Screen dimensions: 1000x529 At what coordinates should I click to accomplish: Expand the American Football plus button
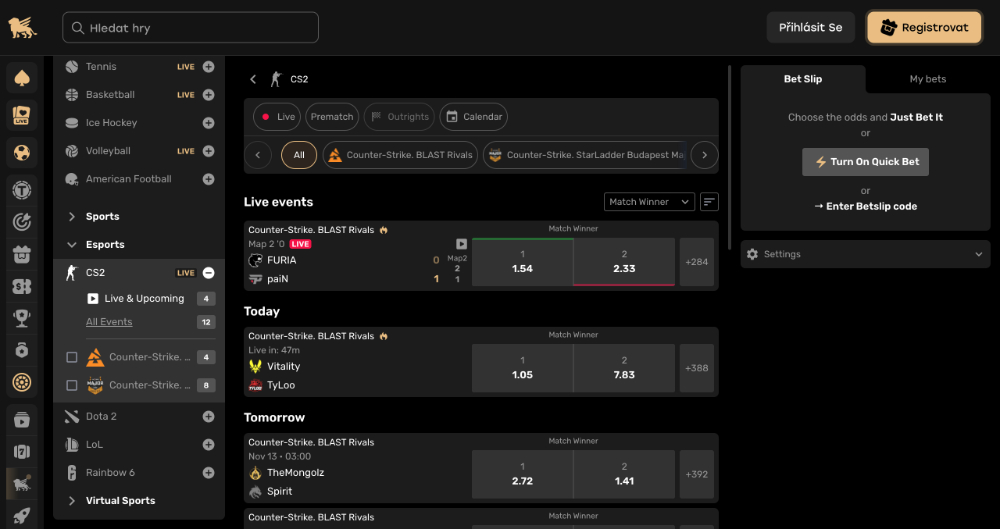coord(209,179)
